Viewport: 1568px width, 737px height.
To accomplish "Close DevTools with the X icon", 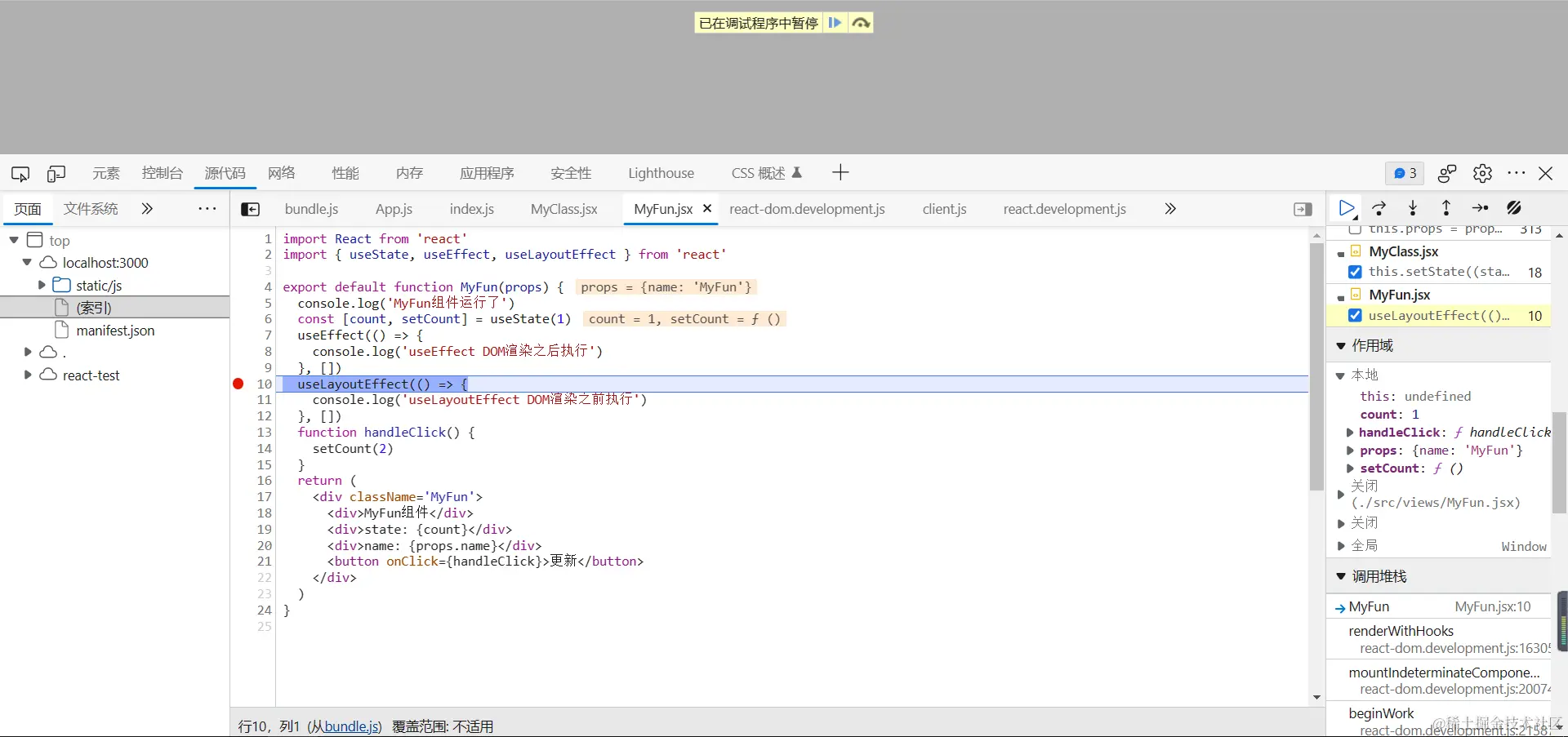I will [x=1546, y=173].
